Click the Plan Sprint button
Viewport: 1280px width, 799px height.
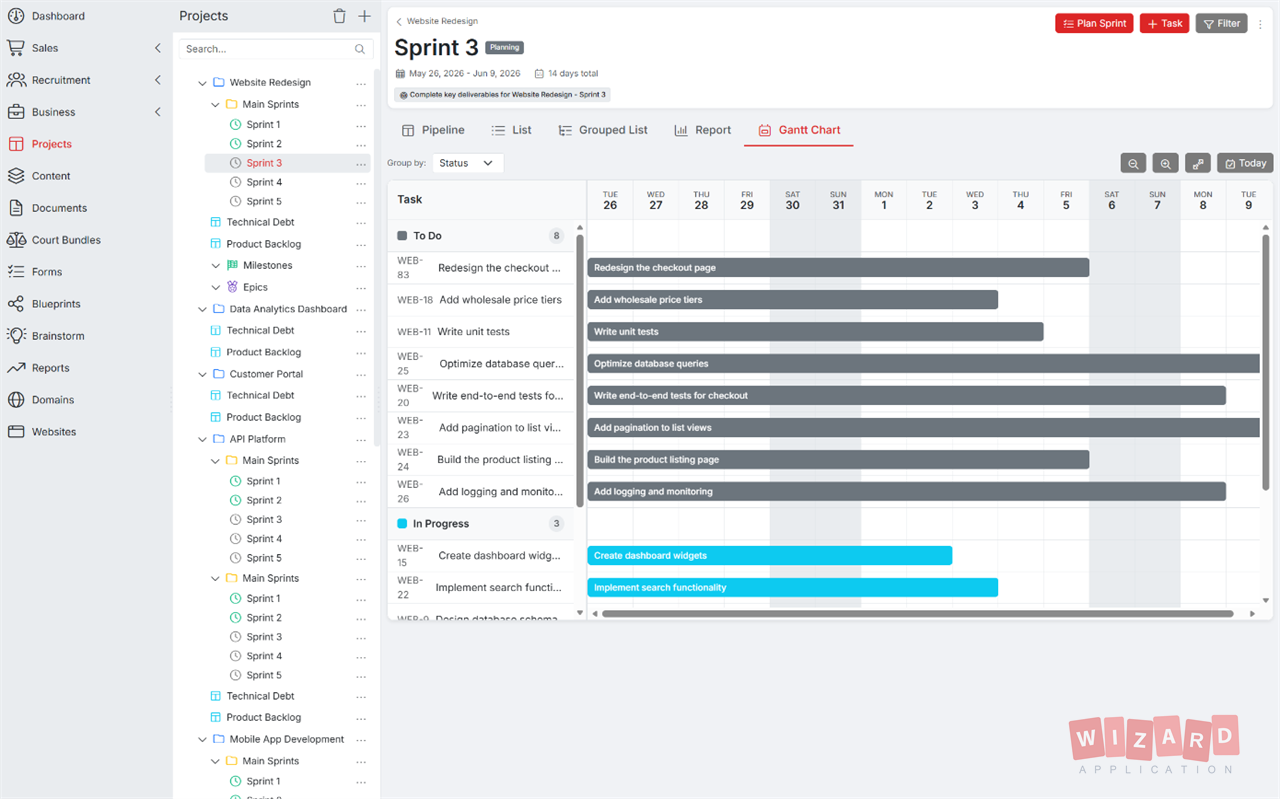1094,23
